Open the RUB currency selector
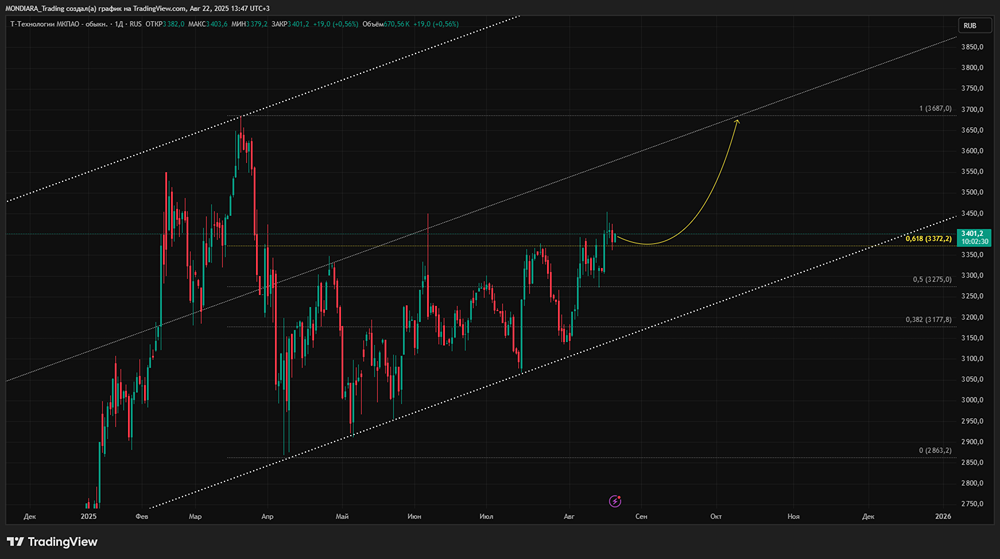This screenshot has height=559, width=1000. pyautogui.click(x=974, y=25)
